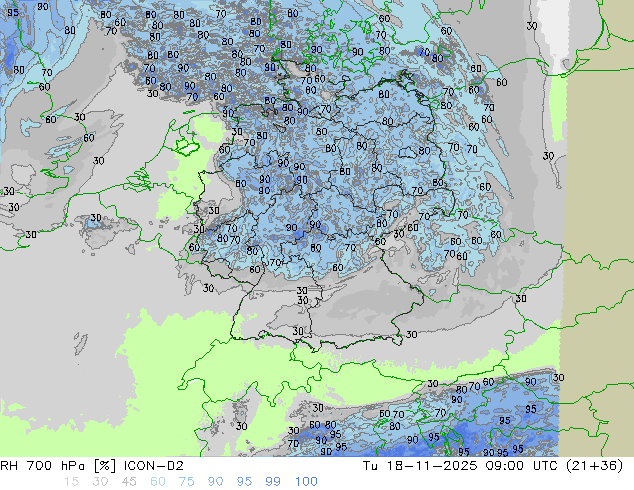
Task: Click the legend "60" light-blue scale value
Action: (158, 482)
